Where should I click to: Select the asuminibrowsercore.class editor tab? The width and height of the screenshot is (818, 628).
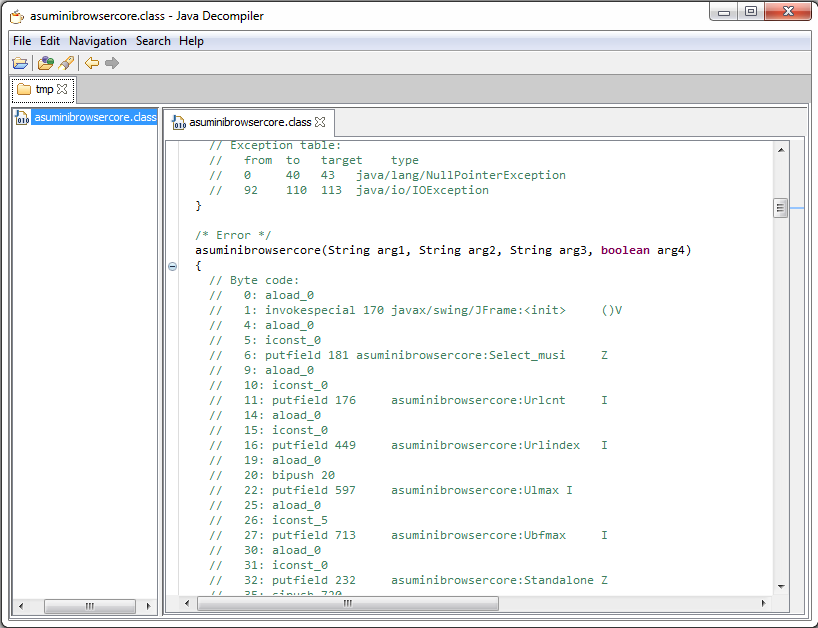pyautogui.click(x=249, y=122)
